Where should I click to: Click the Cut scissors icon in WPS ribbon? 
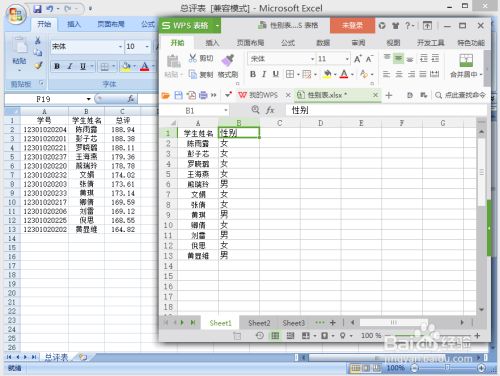click(192, 58)
